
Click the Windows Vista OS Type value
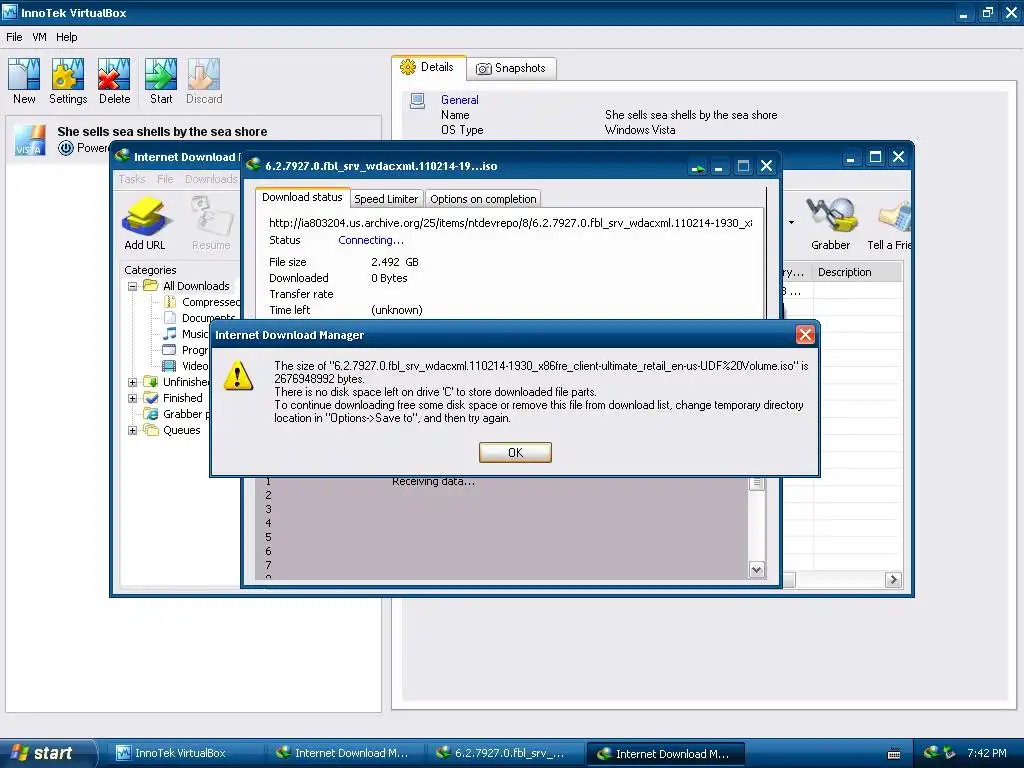[x=640, y=130]
